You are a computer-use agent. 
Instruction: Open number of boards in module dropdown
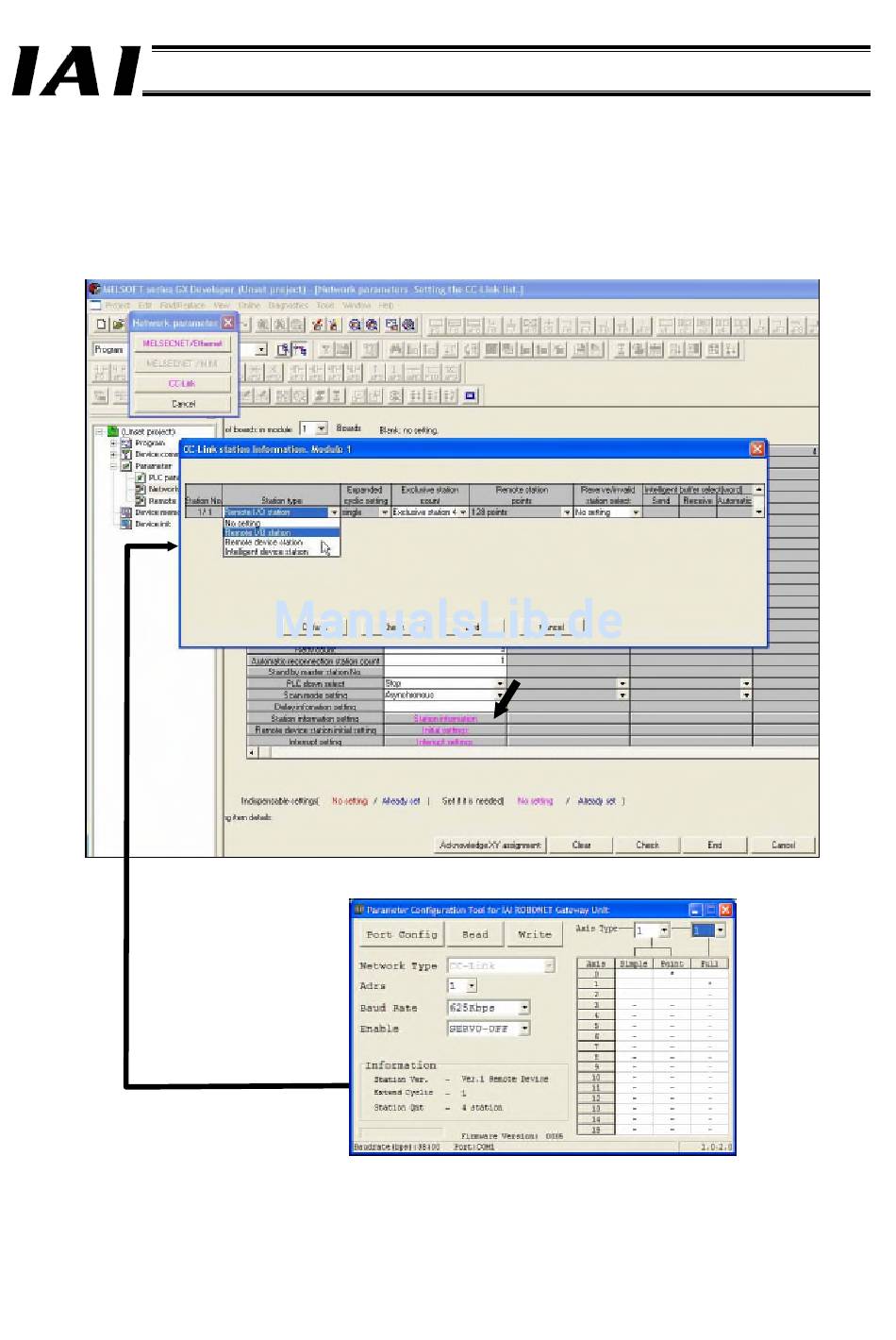(x=322, y=428)
